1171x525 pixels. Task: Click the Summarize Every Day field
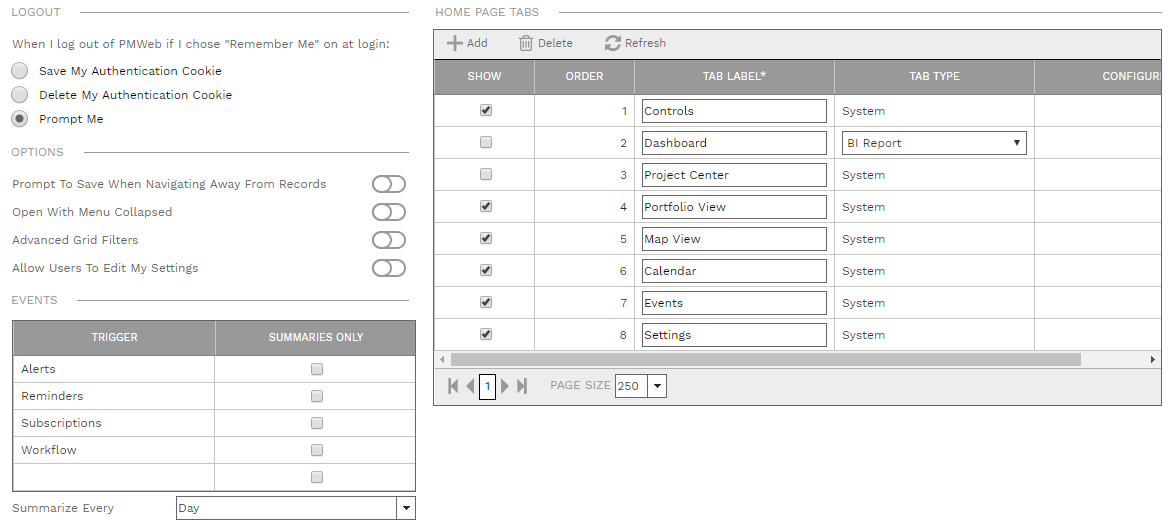point(287,508)
